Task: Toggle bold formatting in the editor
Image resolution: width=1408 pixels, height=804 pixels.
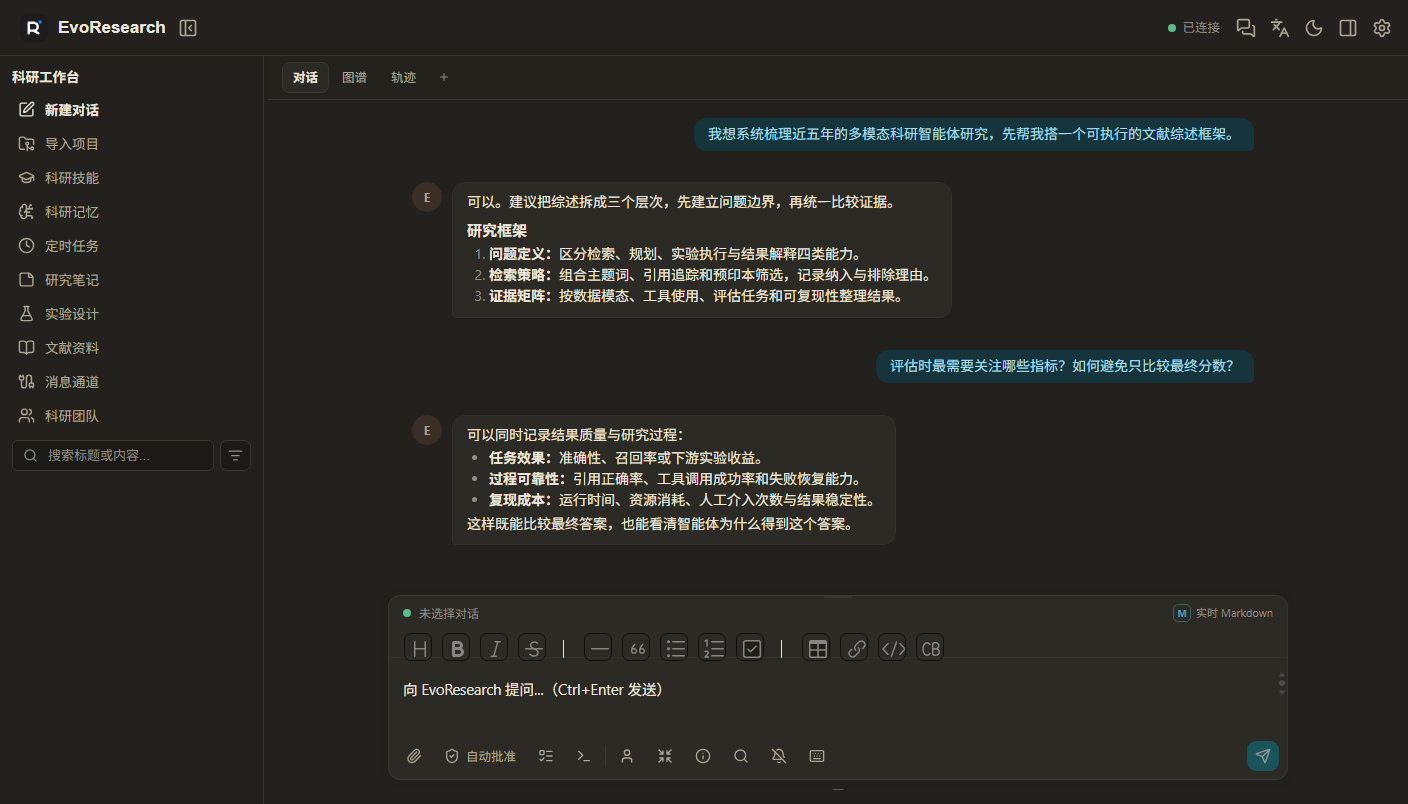Action: (x=456, y=648)
